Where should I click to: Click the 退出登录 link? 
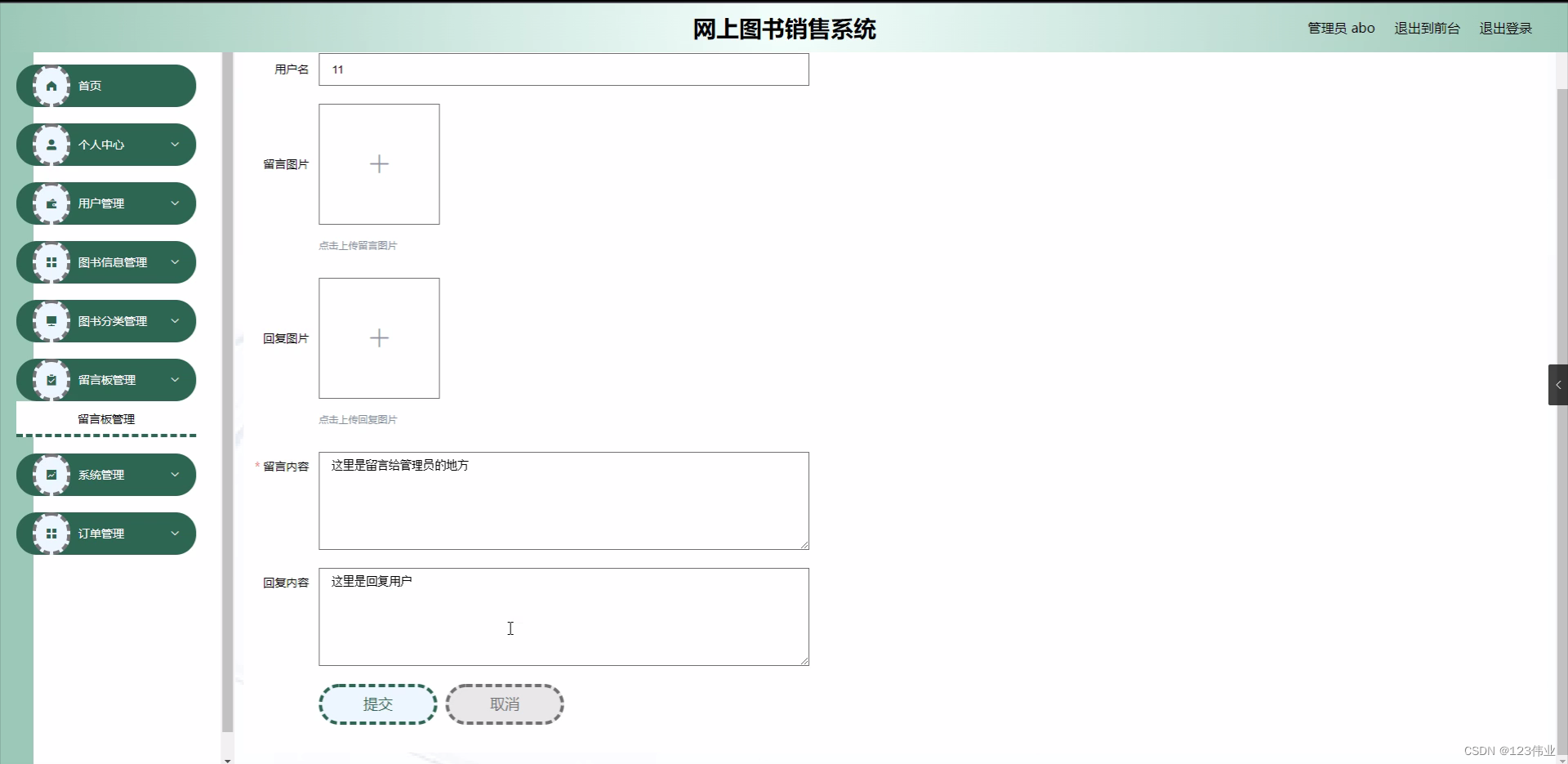pyautogui.click(x=1505, y=27)
